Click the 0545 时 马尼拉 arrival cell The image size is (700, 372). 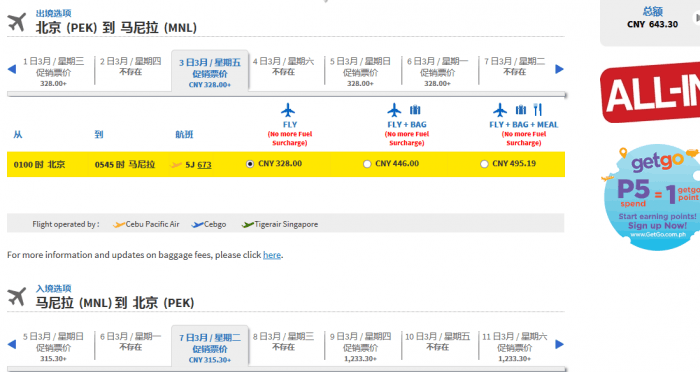point(125,165)
